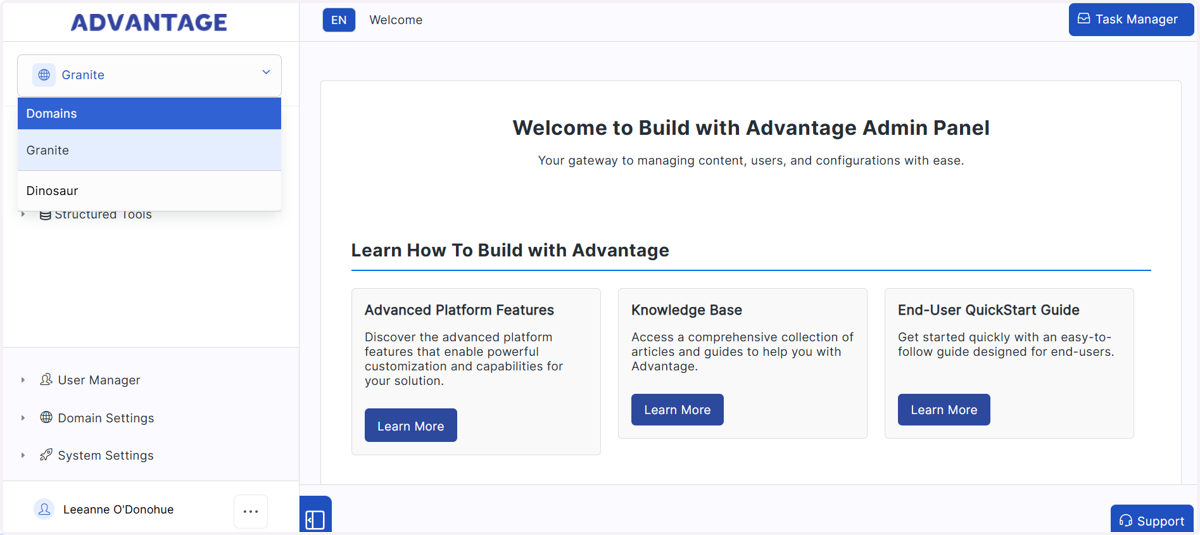Viewport: 1200px width, 535px height.
Task: Expand the Domain Settings arrow
Action: [23, 418]
